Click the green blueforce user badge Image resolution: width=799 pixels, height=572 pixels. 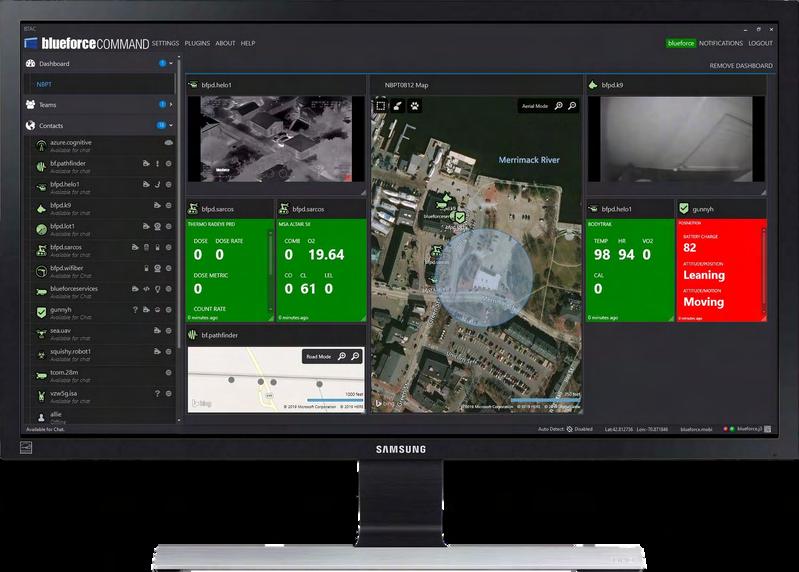click(x=681, y=43)
